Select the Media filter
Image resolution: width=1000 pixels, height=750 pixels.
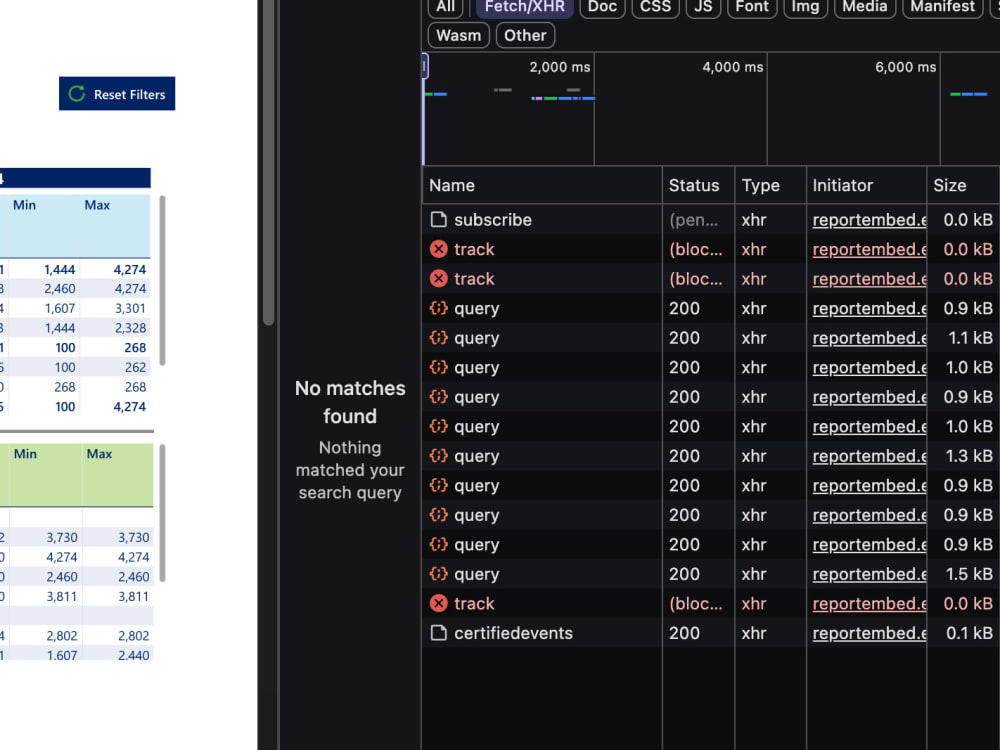(864, 7)
